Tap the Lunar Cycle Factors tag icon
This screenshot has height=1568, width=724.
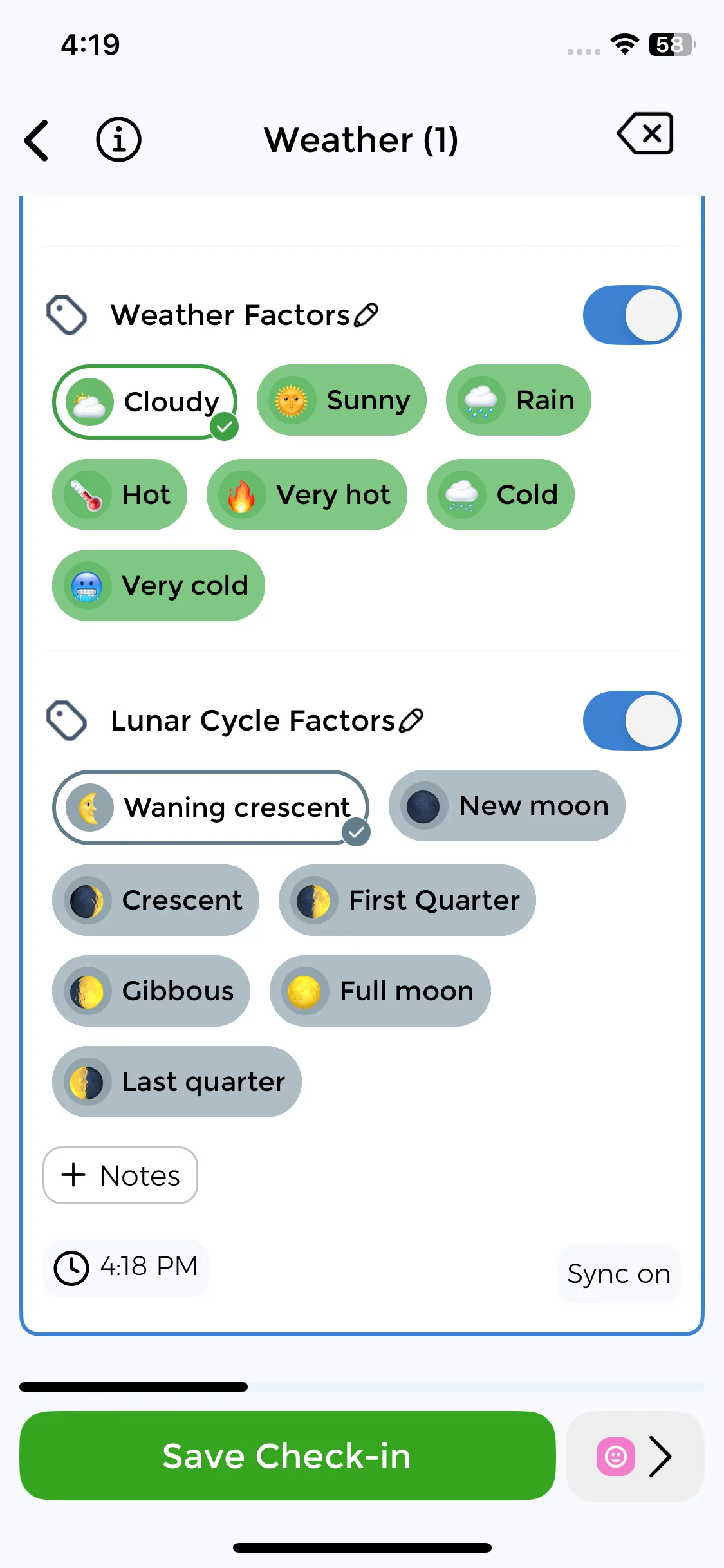(x=66, y=721)
